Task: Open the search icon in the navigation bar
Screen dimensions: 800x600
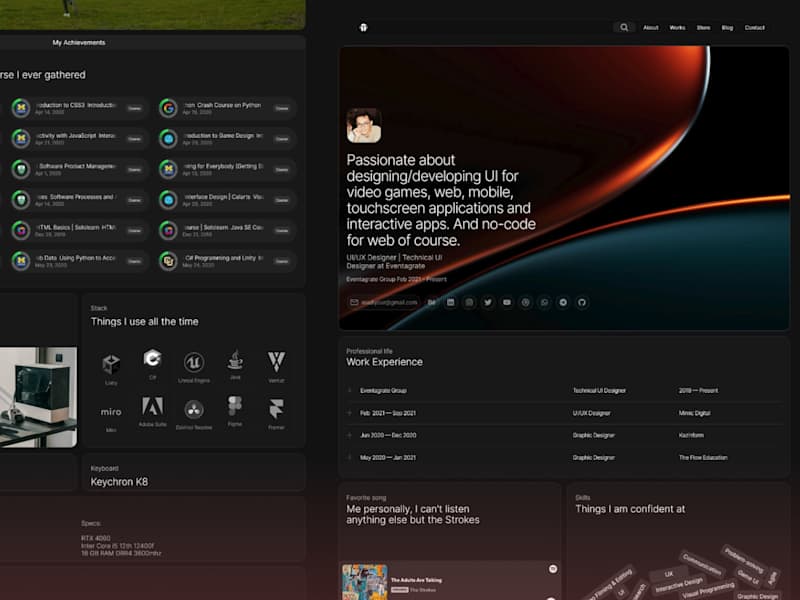Action: coord(624,28)
